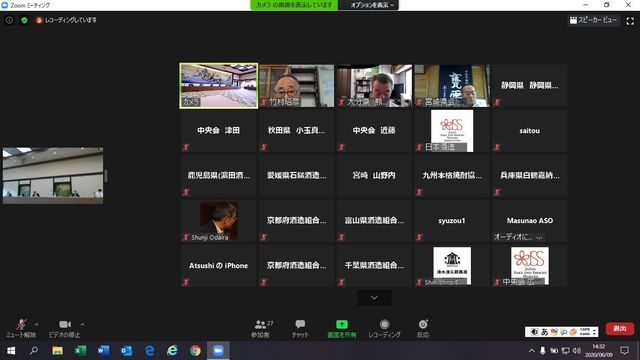Viewport: 640px width, 360px height.
Task: Toggle the recording button in toolbar
Action: pyautogui.click(x=384, y=329)
